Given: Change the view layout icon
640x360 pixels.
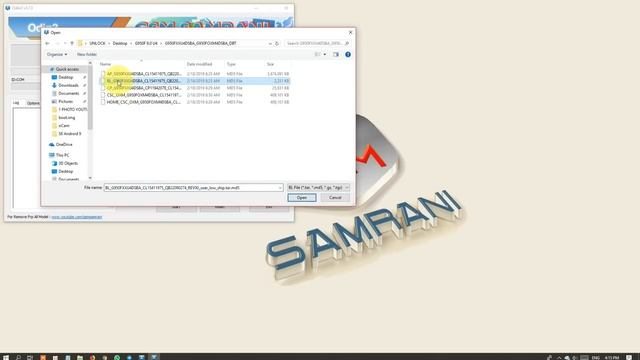Looking at the screenshot, I should pyautogui.click(x=318, y=54).
